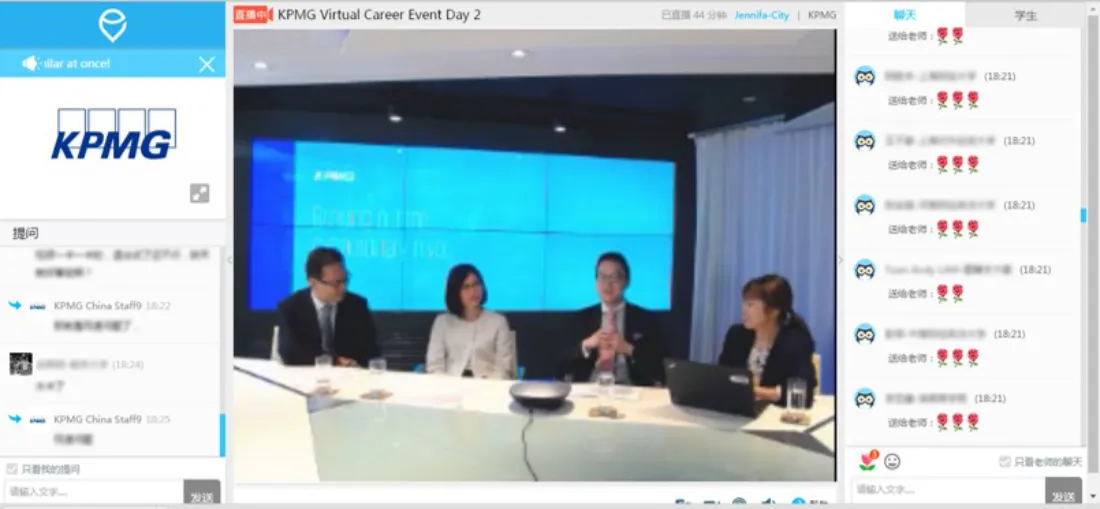Screen dimensions: 1100x509
Task: Send chat with the right 发送 button
Action: coord(1064,491)
